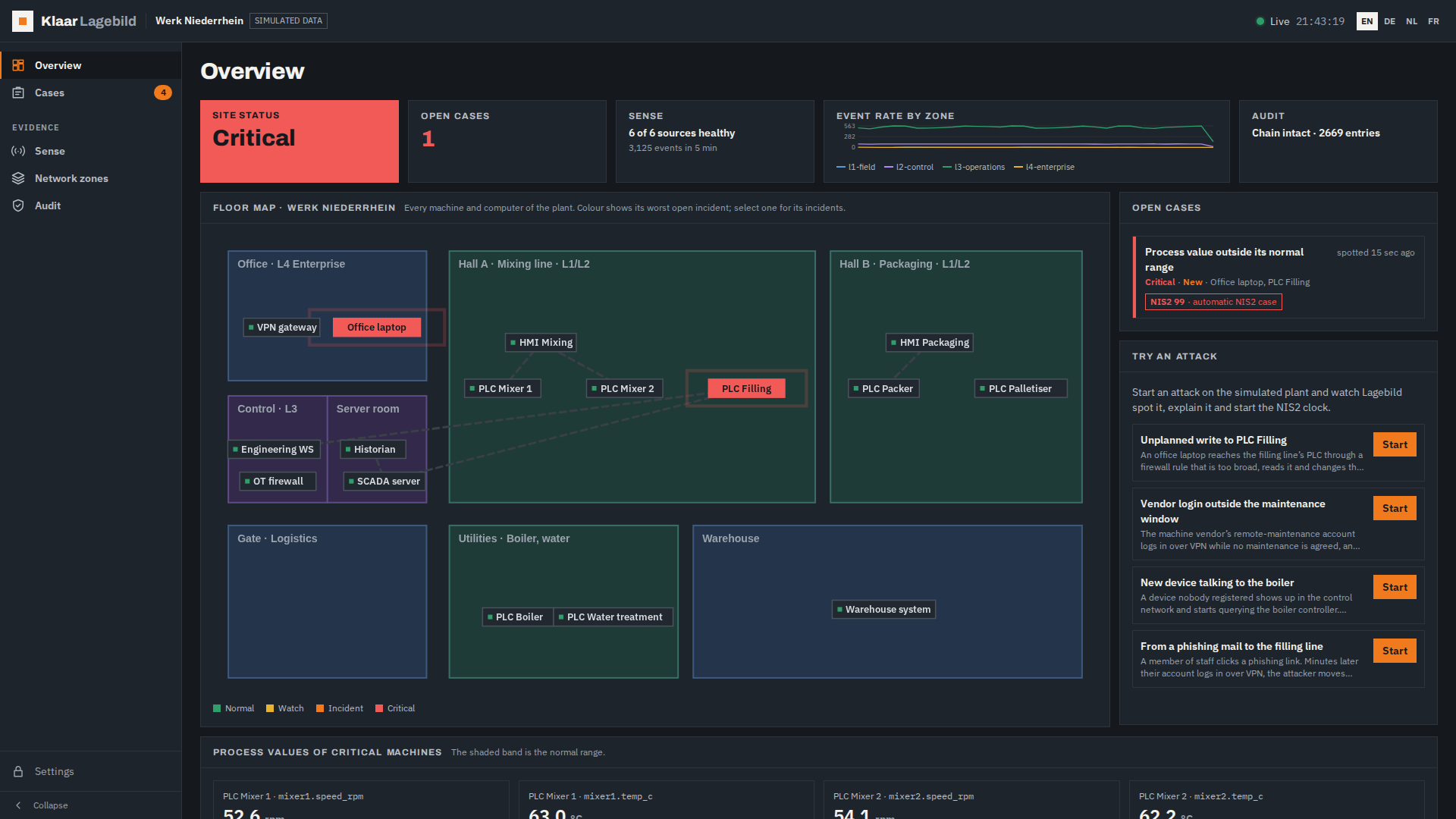Start the Unplanned write to PLC Filling attack

click(1395, 444)
